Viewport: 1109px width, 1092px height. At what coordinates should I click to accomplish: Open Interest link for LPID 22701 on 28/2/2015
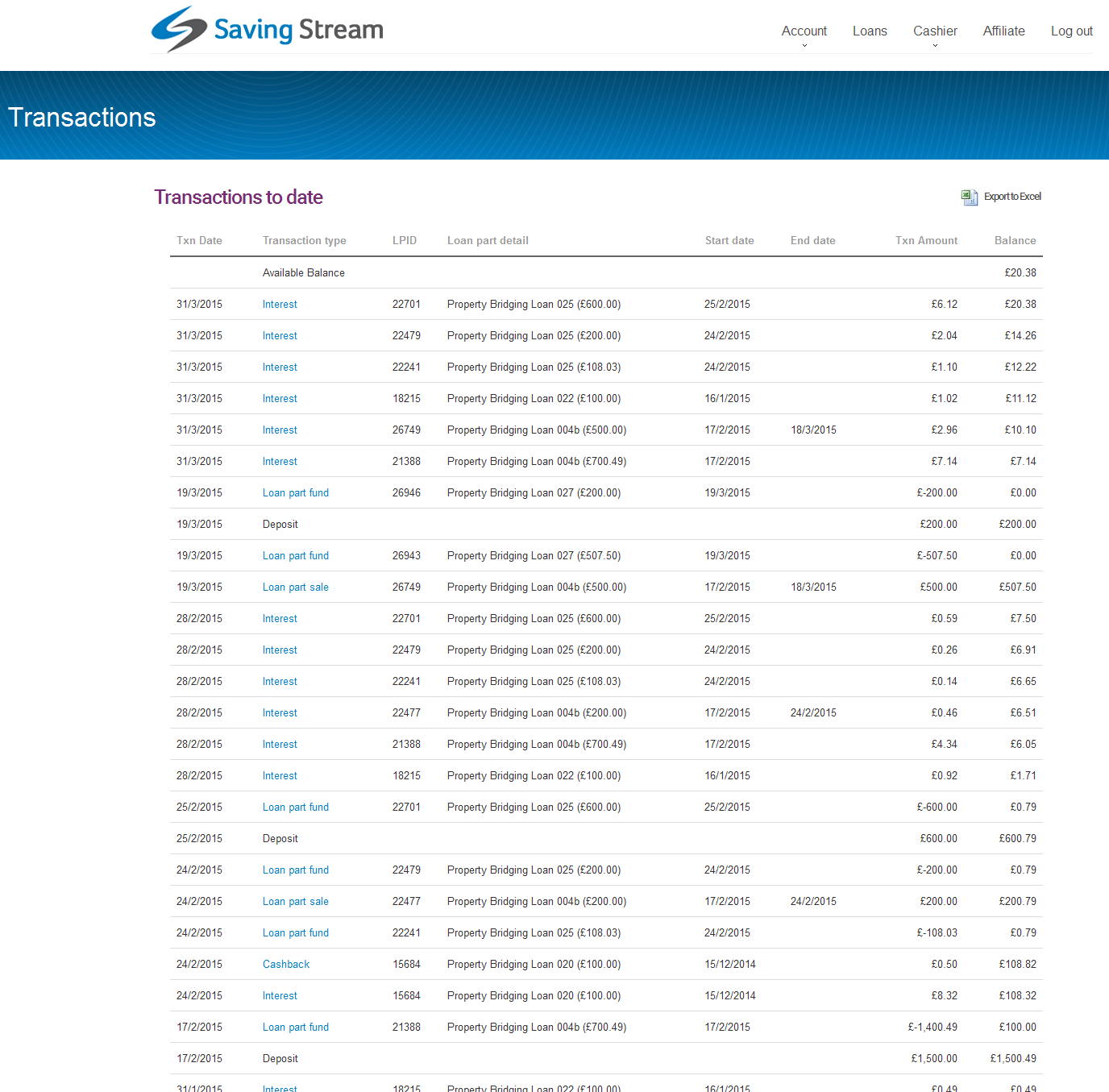(x=280, y=618)
